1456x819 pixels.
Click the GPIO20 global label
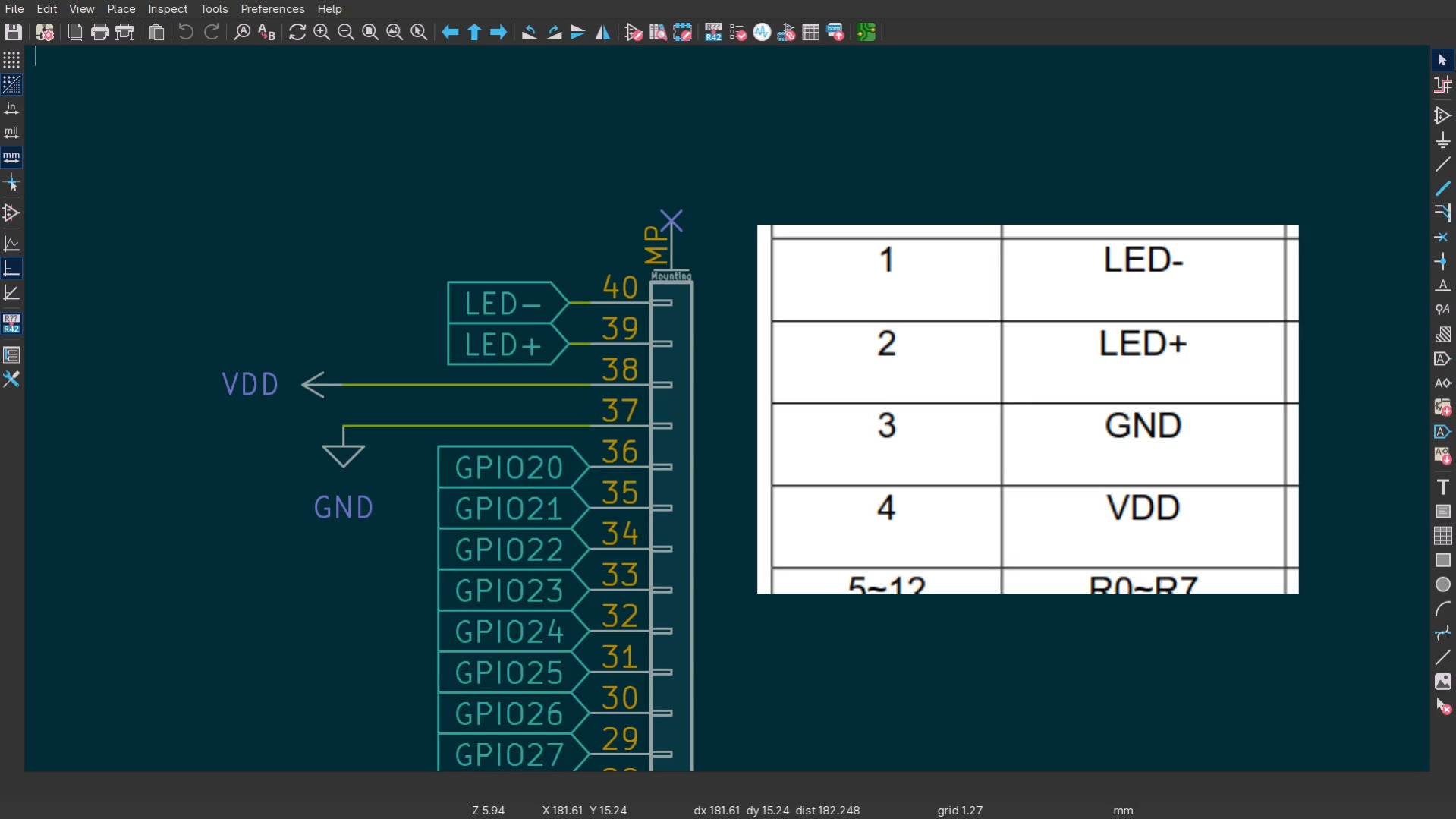click(508, 468)
